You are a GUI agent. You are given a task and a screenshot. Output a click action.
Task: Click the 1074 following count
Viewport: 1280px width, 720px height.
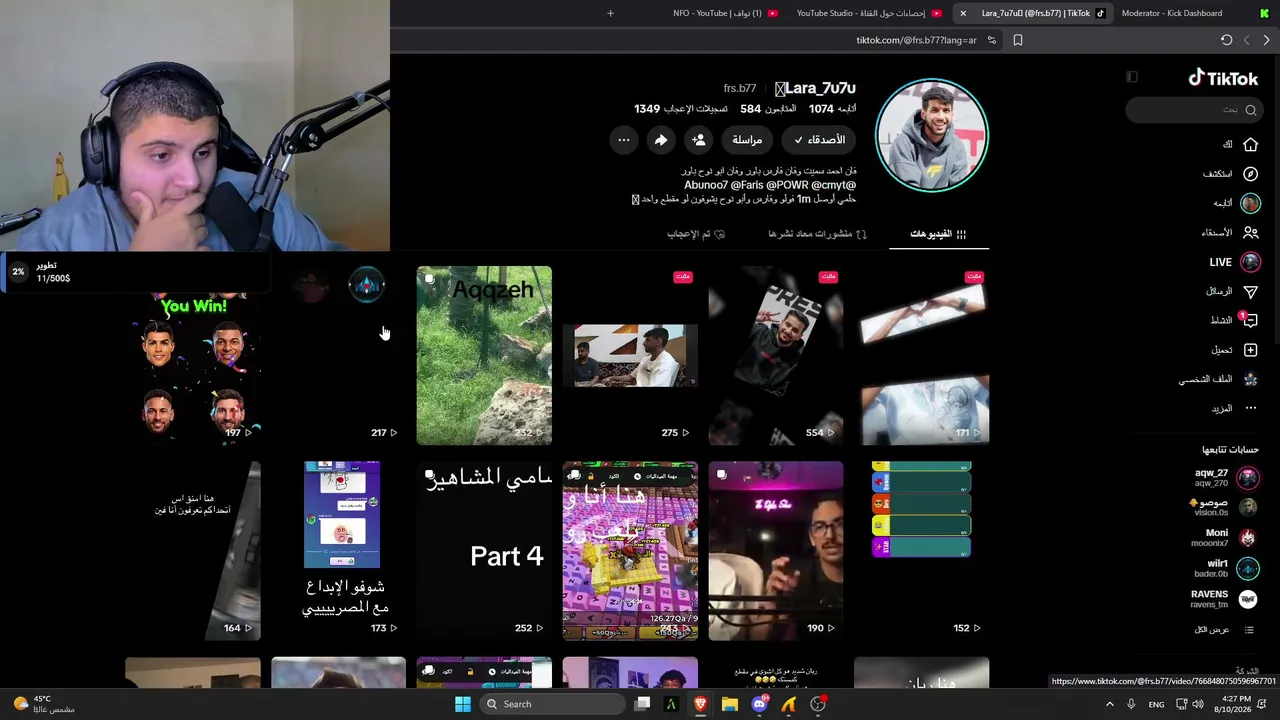(833, 108)
